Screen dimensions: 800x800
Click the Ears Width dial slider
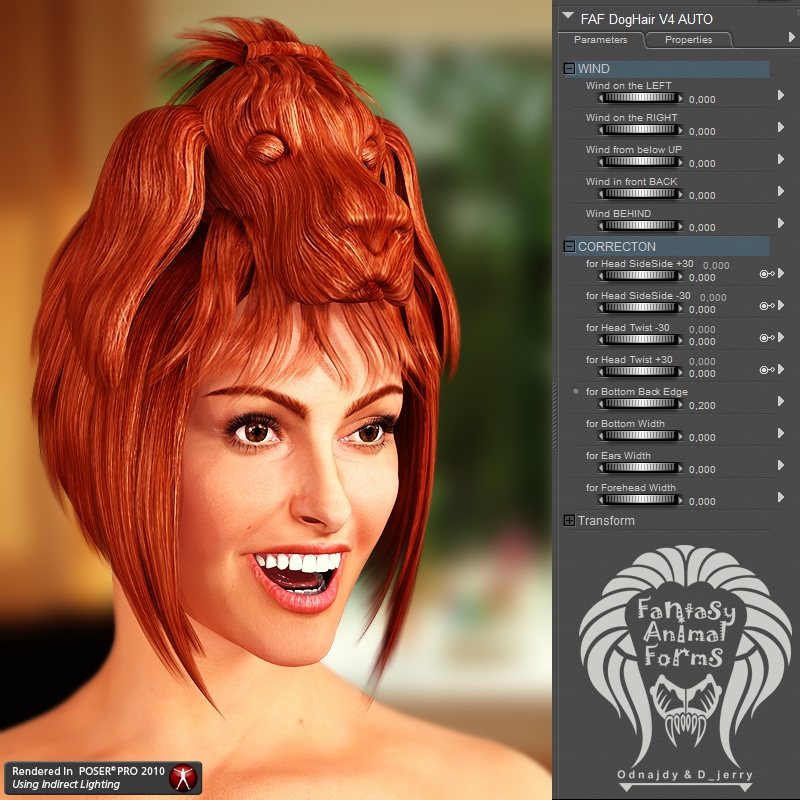(640, 468)
